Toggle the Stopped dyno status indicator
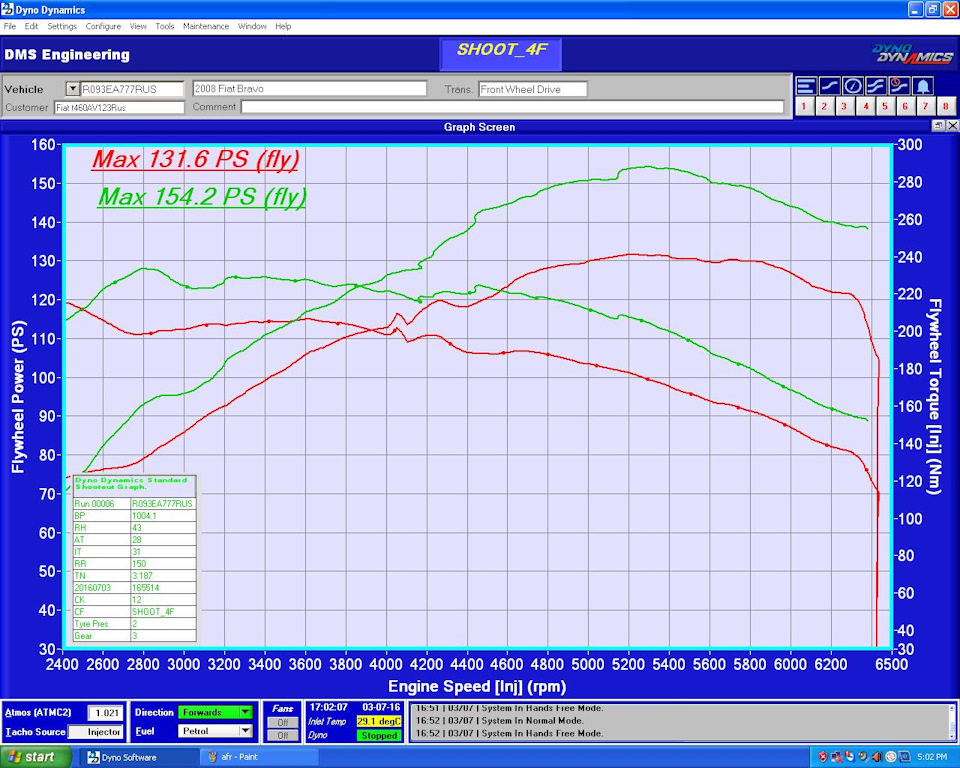 tap(379, 736)
